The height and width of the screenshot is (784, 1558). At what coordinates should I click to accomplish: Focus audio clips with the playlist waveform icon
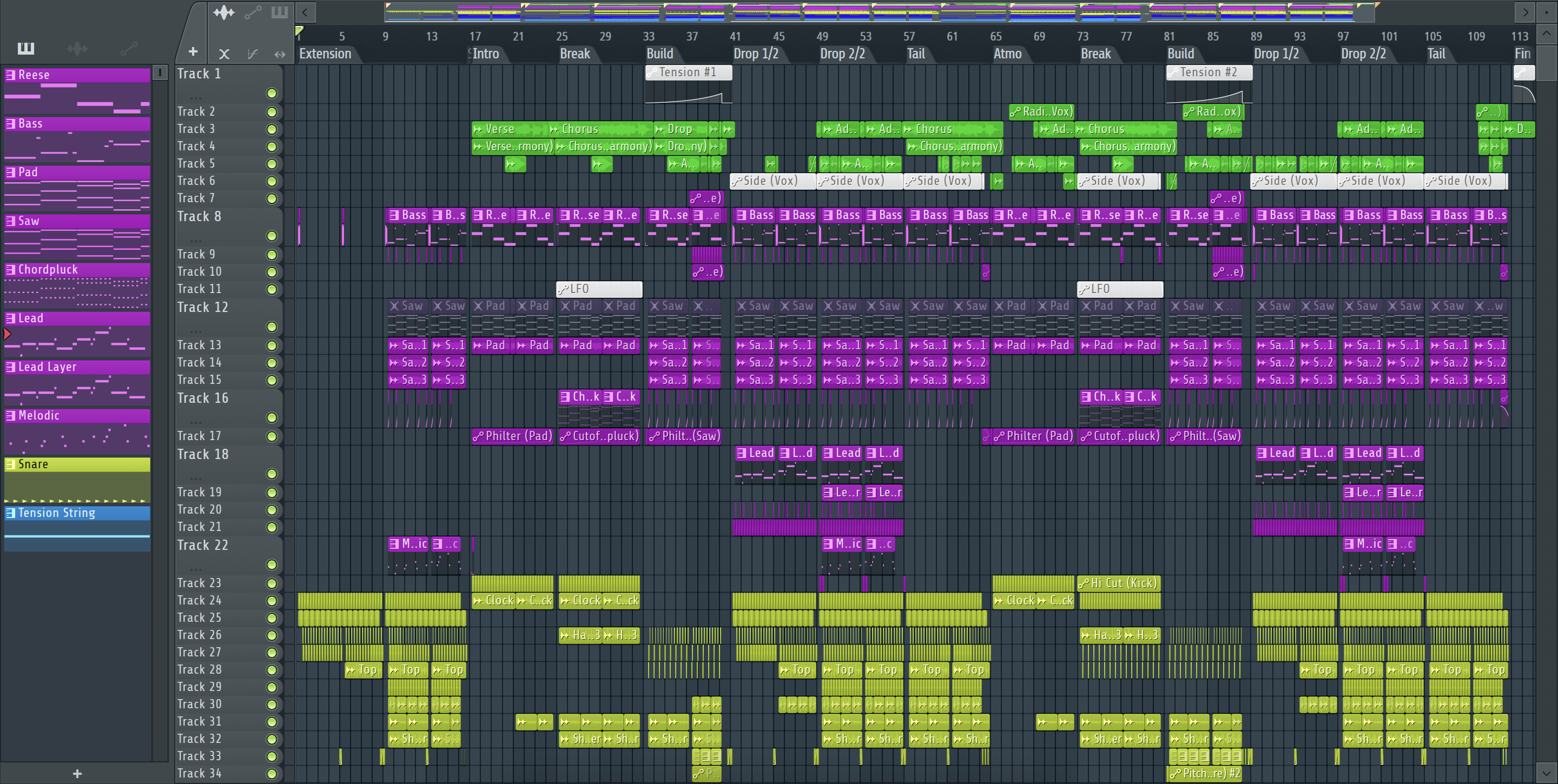224,12
